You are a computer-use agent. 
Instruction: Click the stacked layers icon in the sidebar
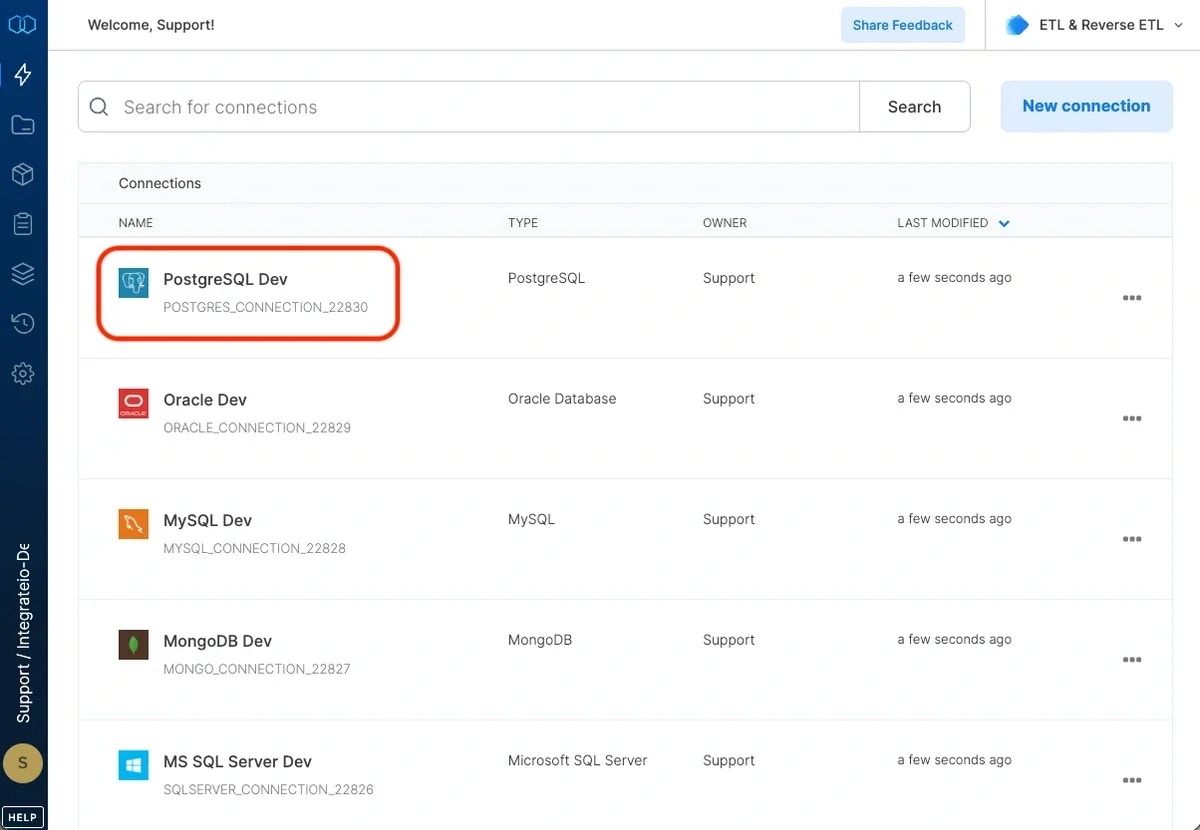(22, 273)
